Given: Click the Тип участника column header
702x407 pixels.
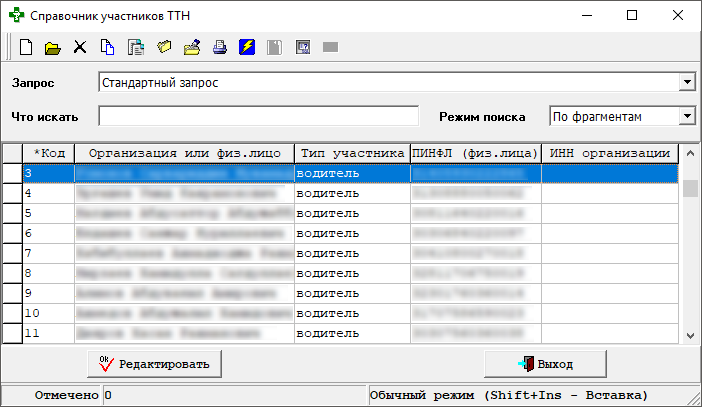Looking at the screenshot, I should coord(352,154).
